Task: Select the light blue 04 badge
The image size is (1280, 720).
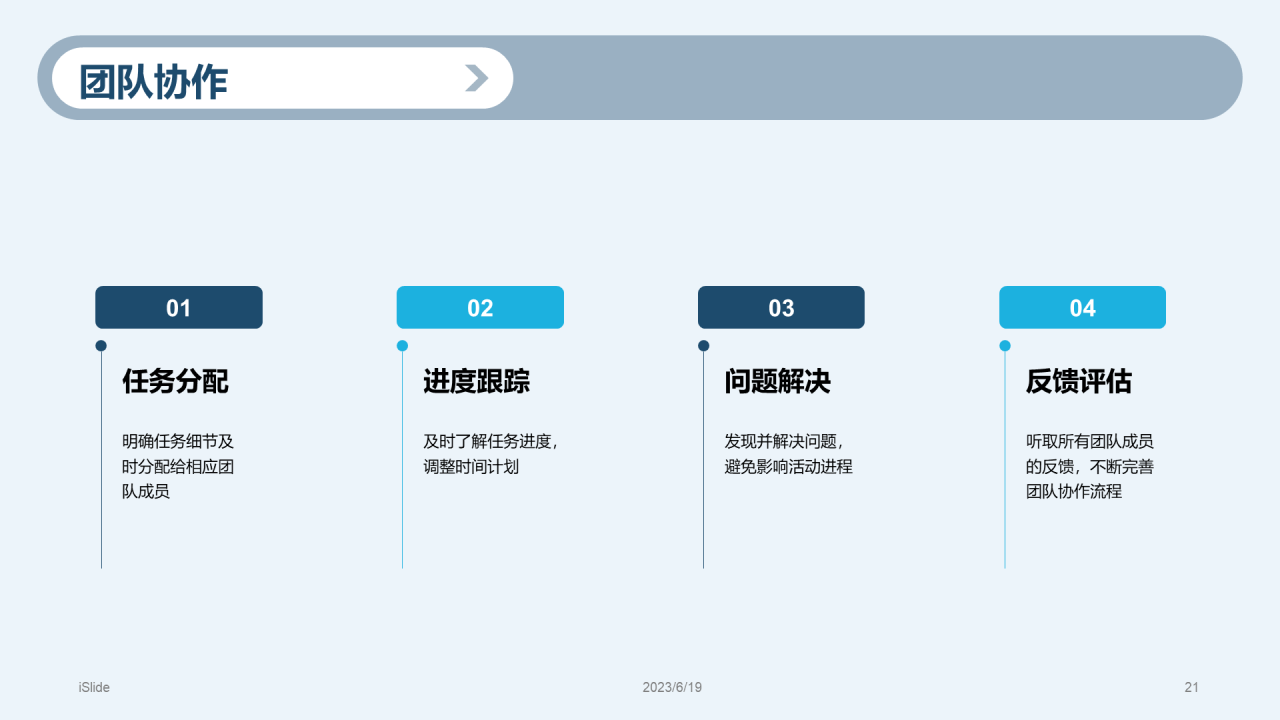Action: [1082, 308]
